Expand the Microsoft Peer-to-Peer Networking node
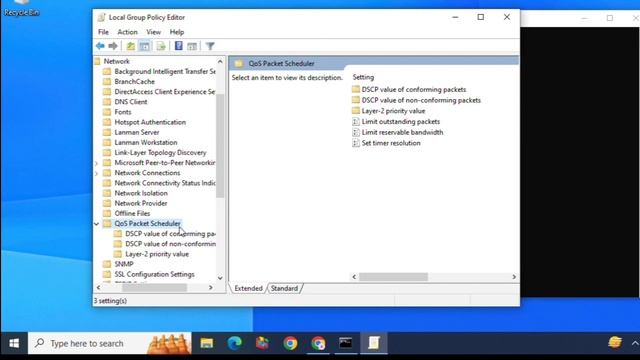Viewport: 640px width, 360px height. point(97,163)
